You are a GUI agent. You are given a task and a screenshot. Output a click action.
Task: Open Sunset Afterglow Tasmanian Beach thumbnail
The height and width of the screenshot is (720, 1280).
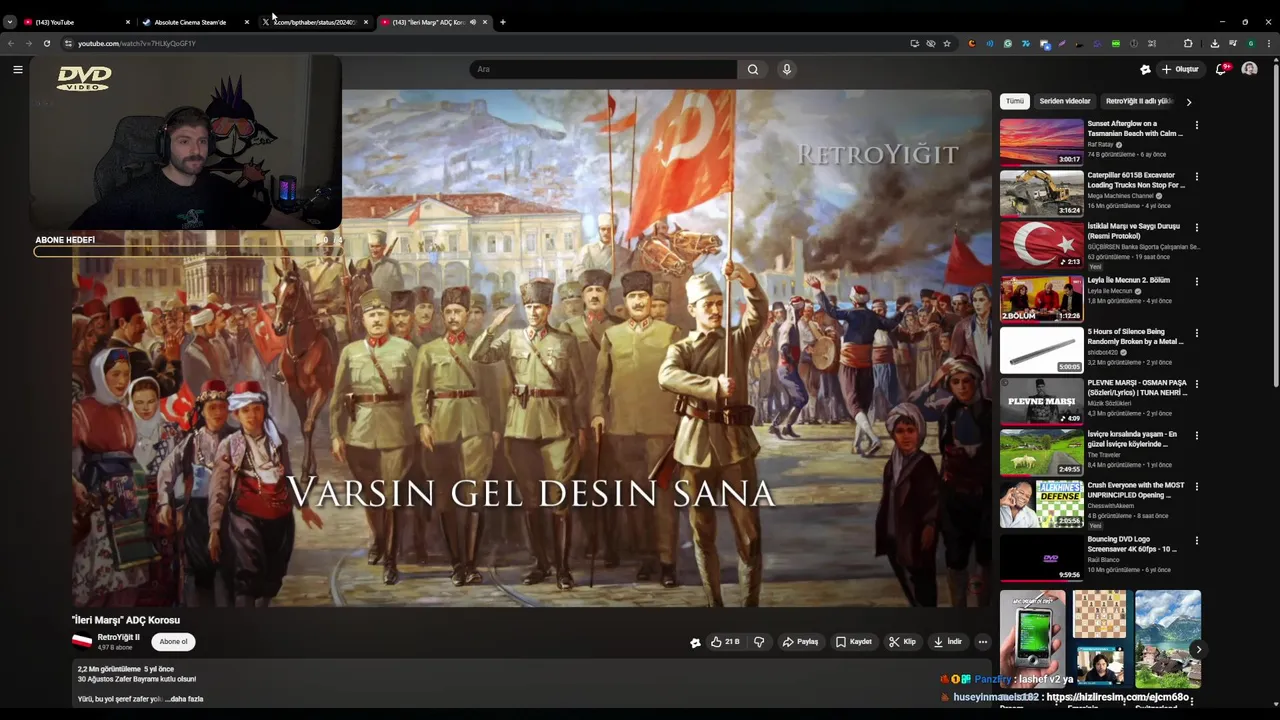[x=1042, y=142]
